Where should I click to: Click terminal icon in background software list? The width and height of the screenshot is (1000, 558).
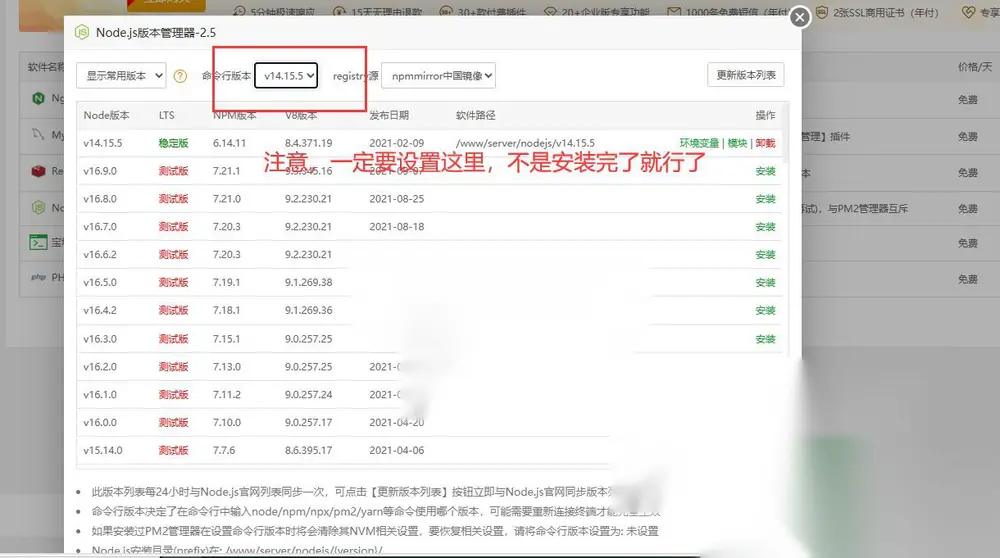pos(38,242)
